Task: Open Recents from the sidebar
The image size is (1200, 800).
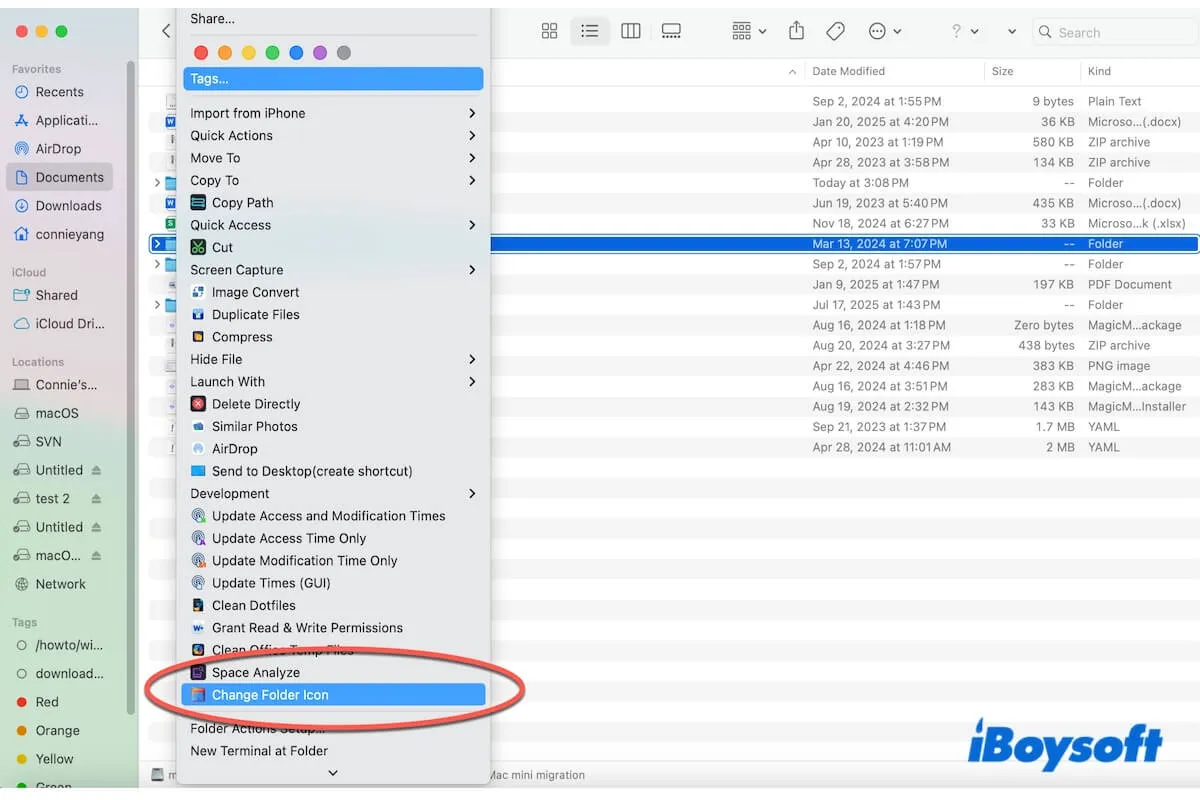Action: pyautogui.click(x=58, y=91)
